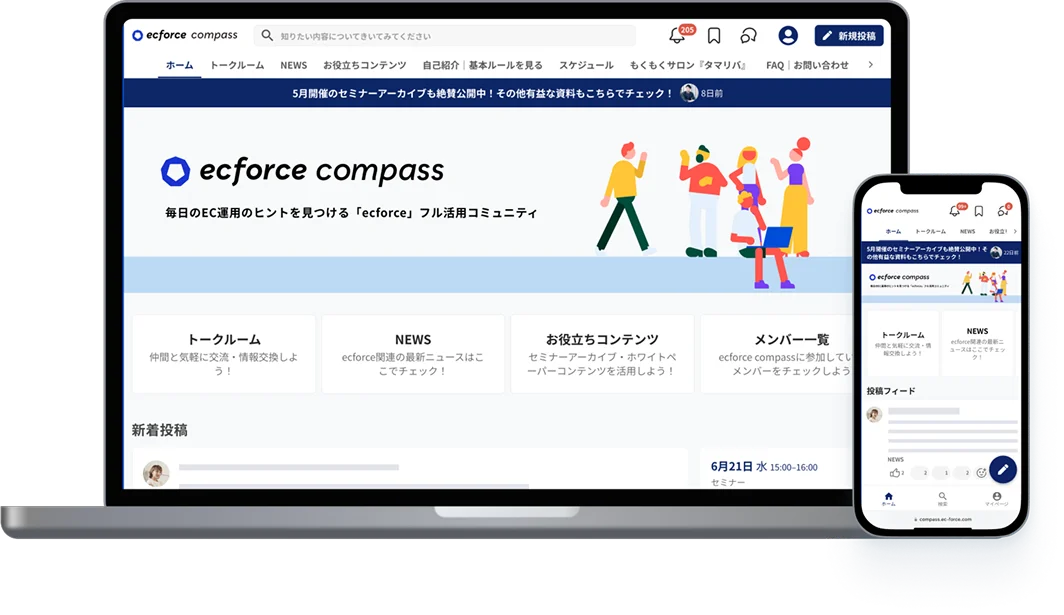
Task: Open トークルーム card on laptop
Action: [x=224, y=354]
